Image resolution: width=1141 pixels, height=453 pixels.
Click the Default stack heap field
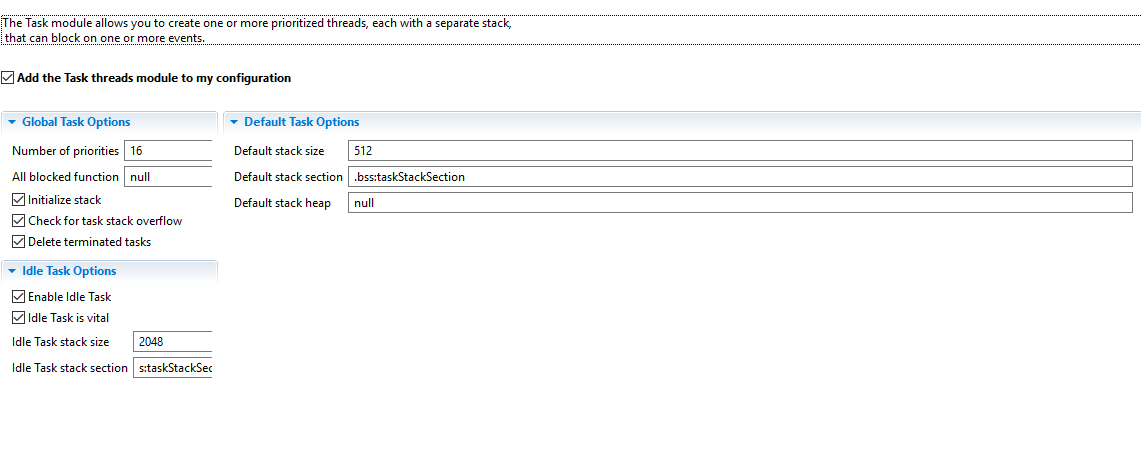[x=740, y=203]
